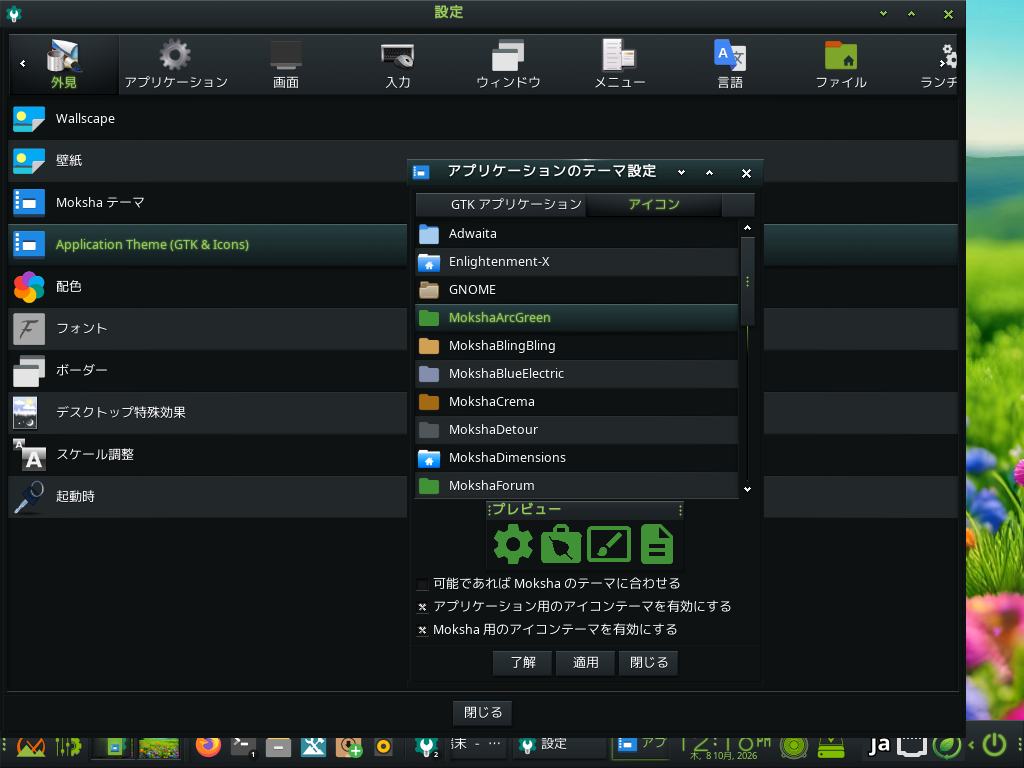Click 閉じる in the theme dialog

click(x=648, y=663)
